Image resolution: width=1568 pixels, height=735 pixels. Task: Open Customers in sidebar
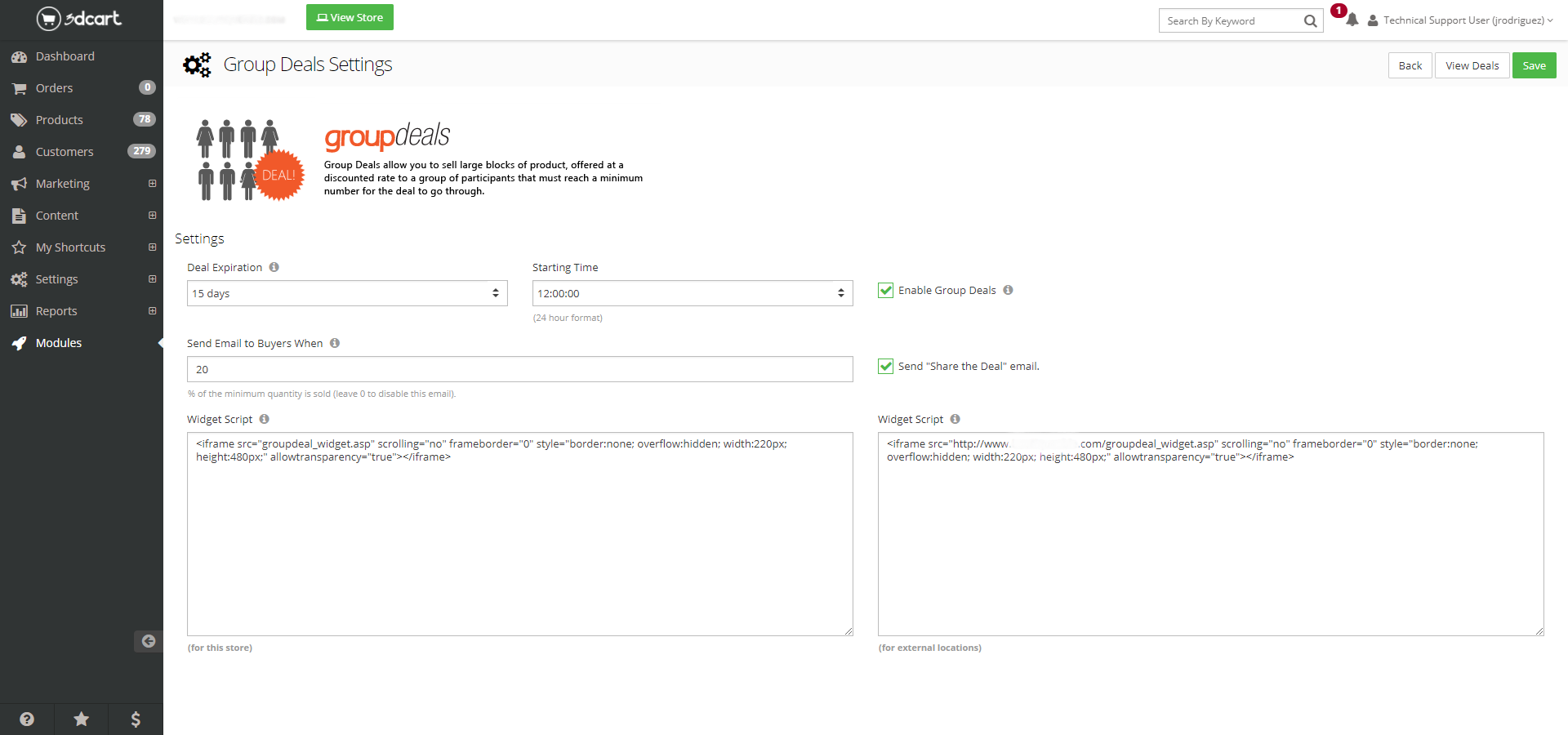tap(64, 152)
